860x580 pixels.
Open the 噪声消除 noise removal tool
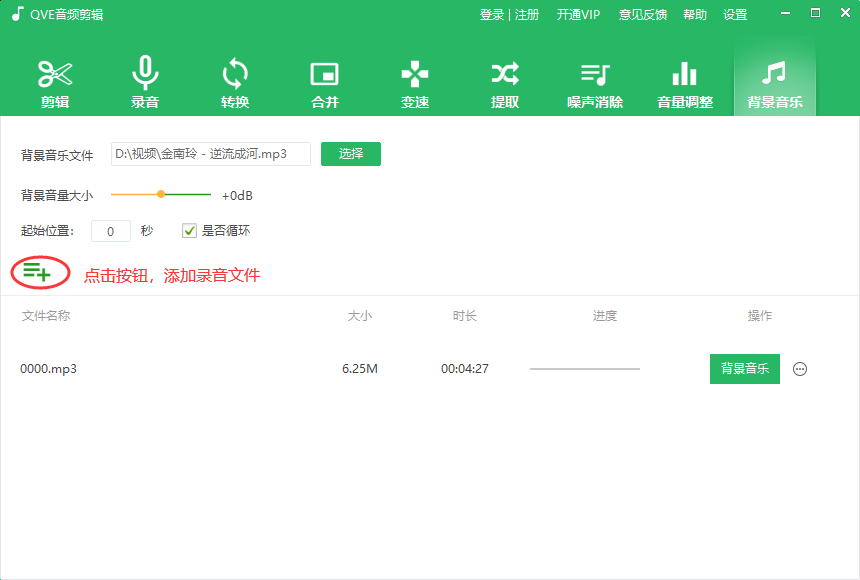(x=595, y=85)
